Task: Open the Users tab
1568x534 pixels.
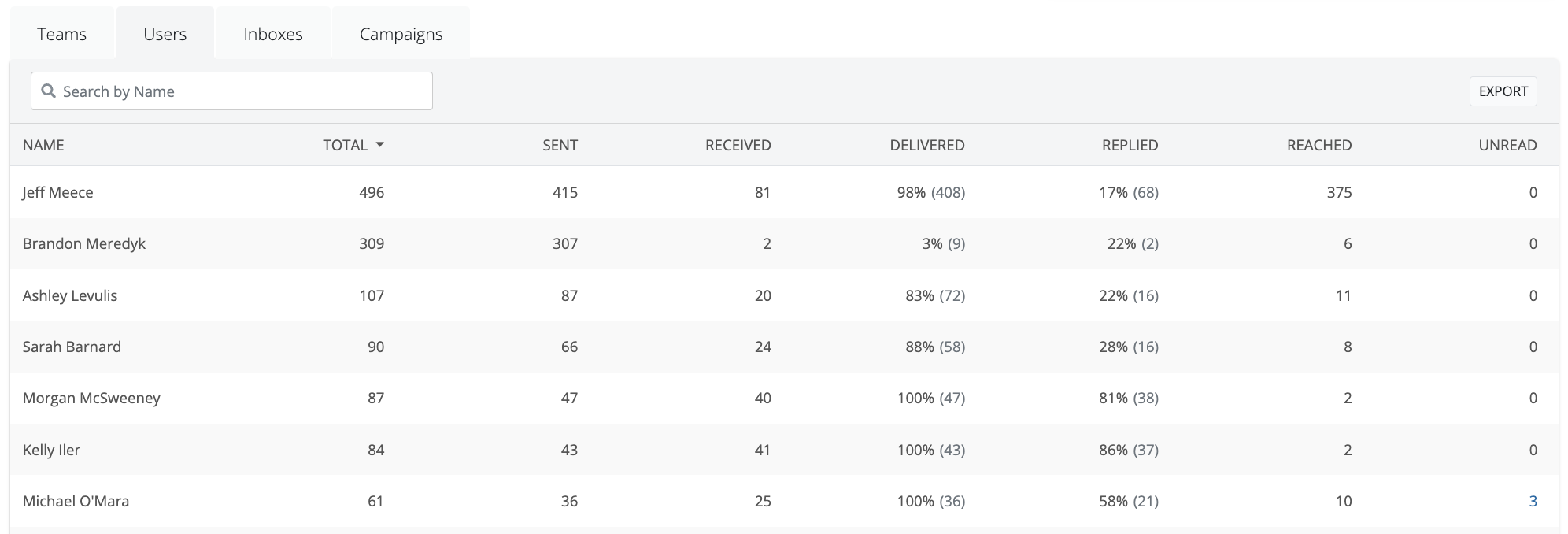Action: coord(165,35)
